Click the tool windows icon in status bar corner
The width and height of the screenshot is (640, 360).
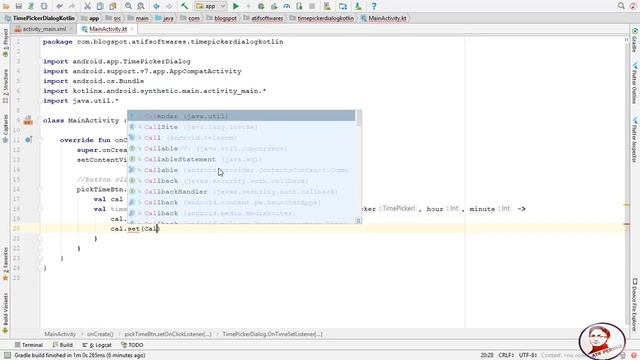[x=7, y=355]
